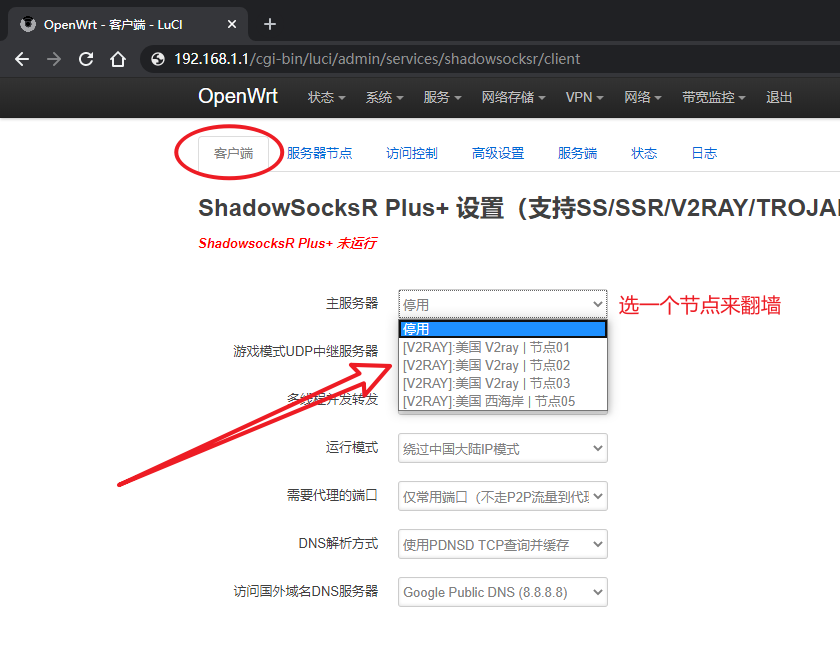This screenshot has height=664, width=840.
Task: Open the VPN navigation menu
Action: 584,98
